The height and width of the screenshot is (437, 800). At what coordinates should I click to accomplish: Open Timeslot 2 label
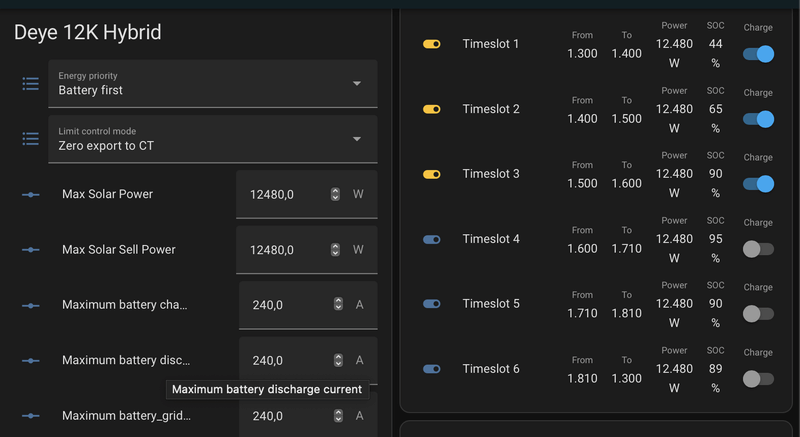click(x=491, y=109)
